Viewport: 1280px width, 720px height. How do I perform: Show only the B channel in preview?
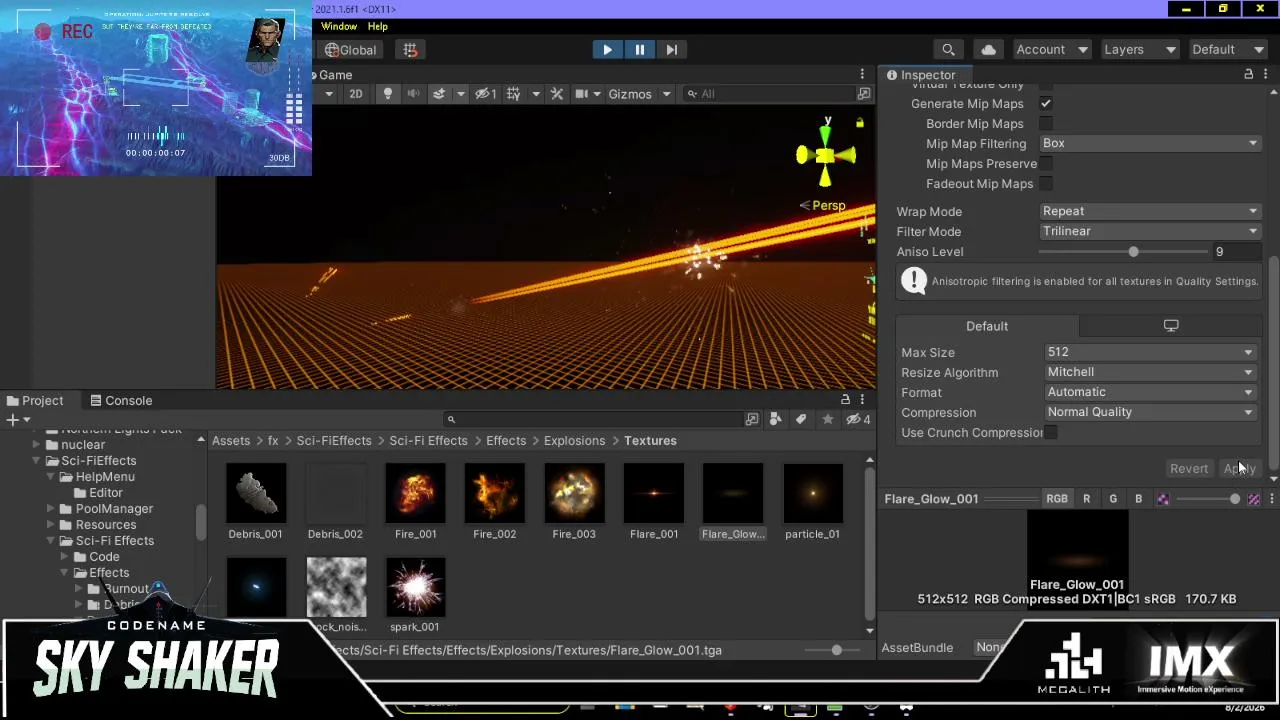1138,498
